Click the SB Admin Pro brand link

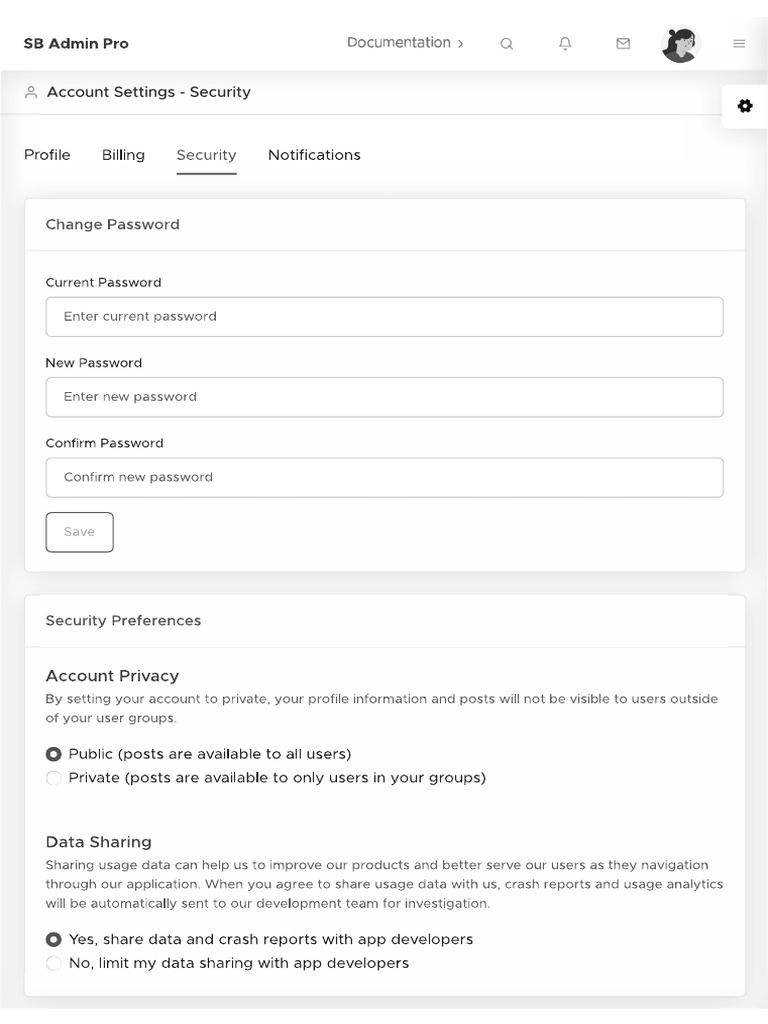point(76,44)
